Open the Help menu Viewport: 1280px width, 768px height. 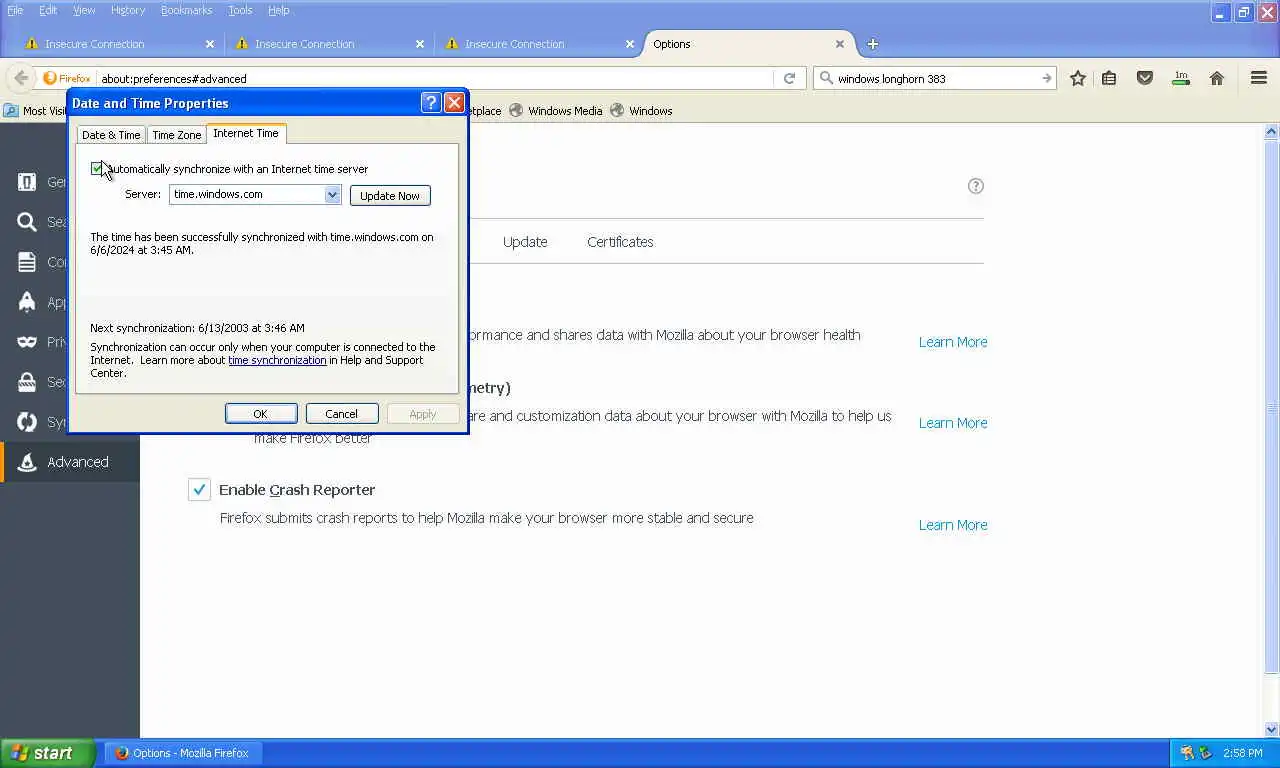pyautogui.click(x=279, y=10)
